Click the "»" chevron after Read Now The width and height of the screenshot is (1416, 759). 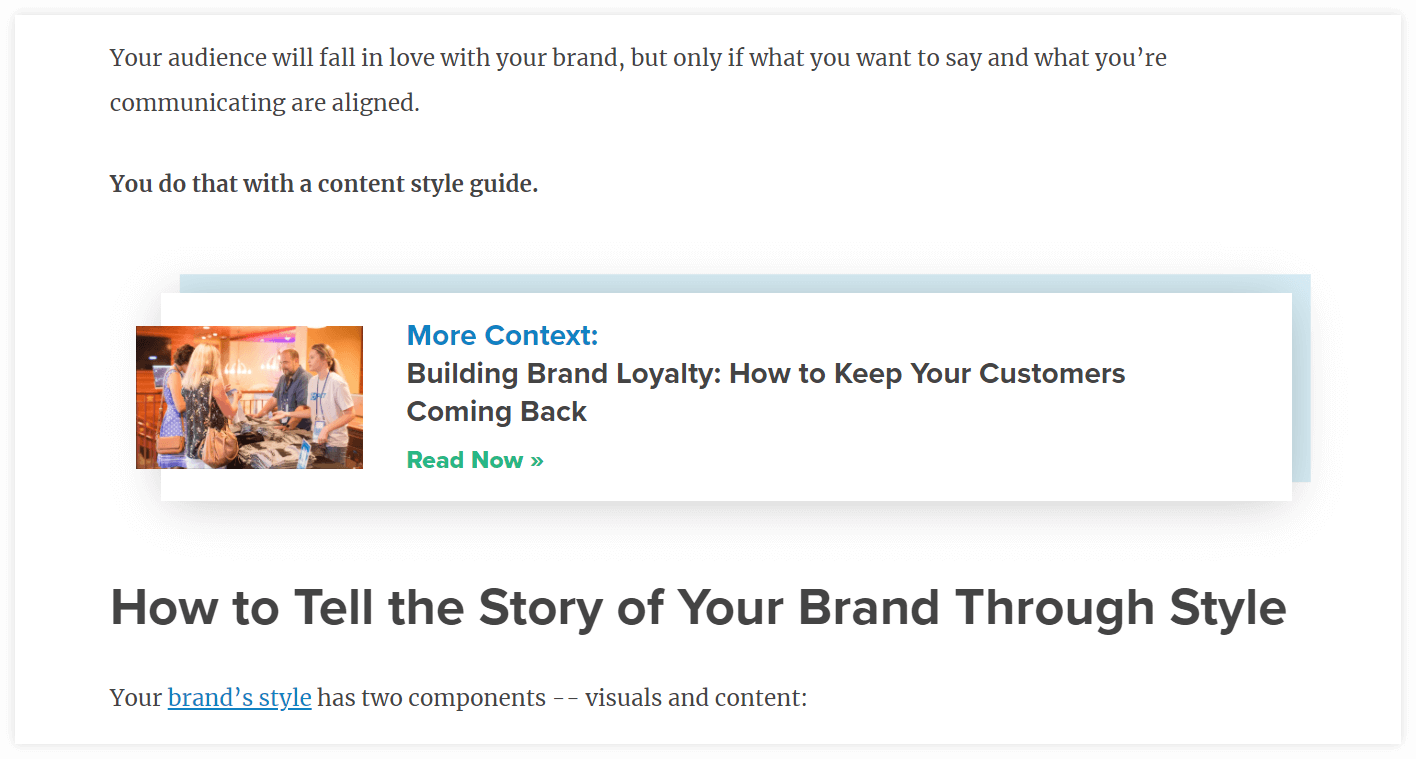click(x=537, y=460)
